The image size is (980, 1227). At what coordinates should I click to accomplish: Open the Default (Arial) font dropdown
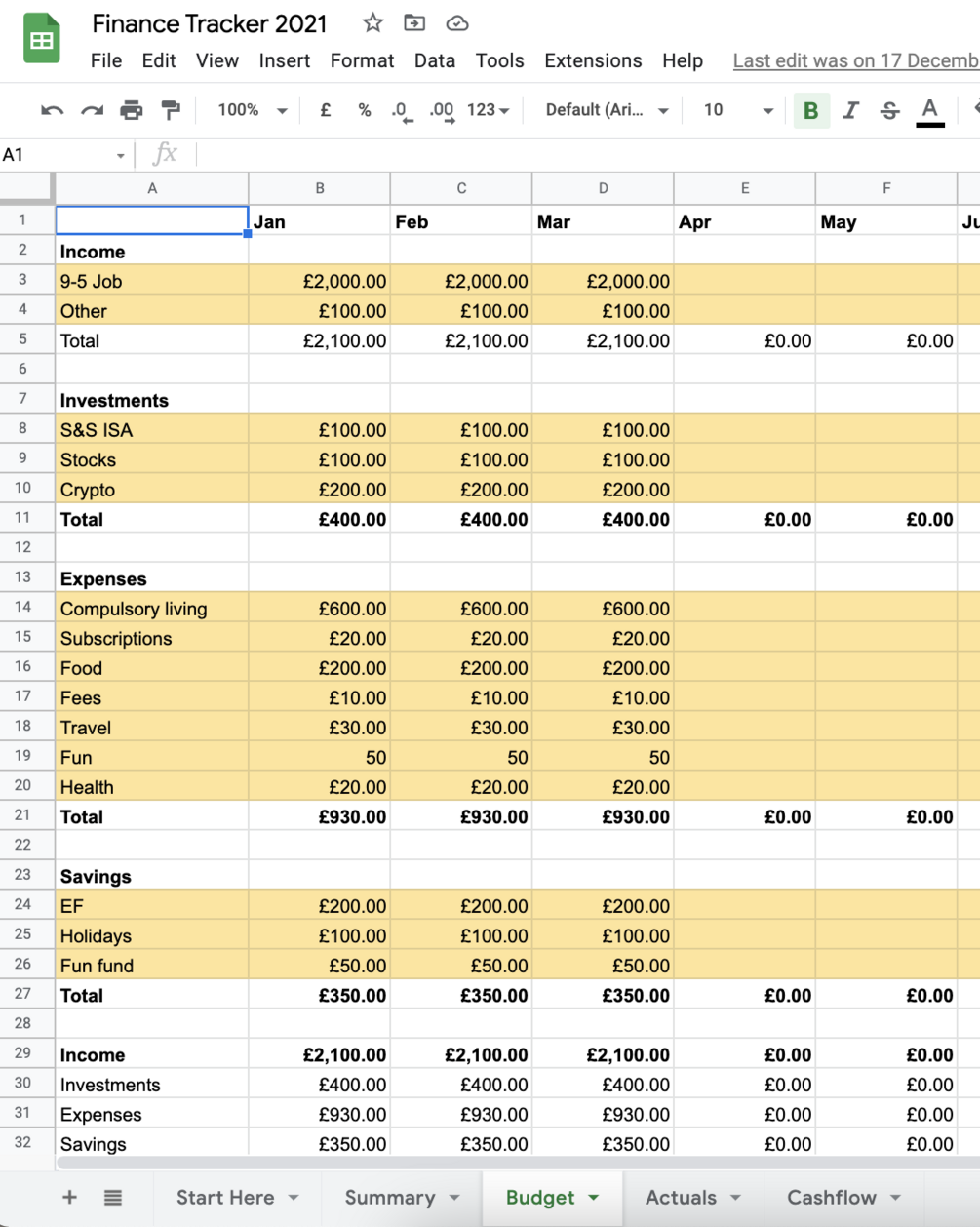coord(607,110)
